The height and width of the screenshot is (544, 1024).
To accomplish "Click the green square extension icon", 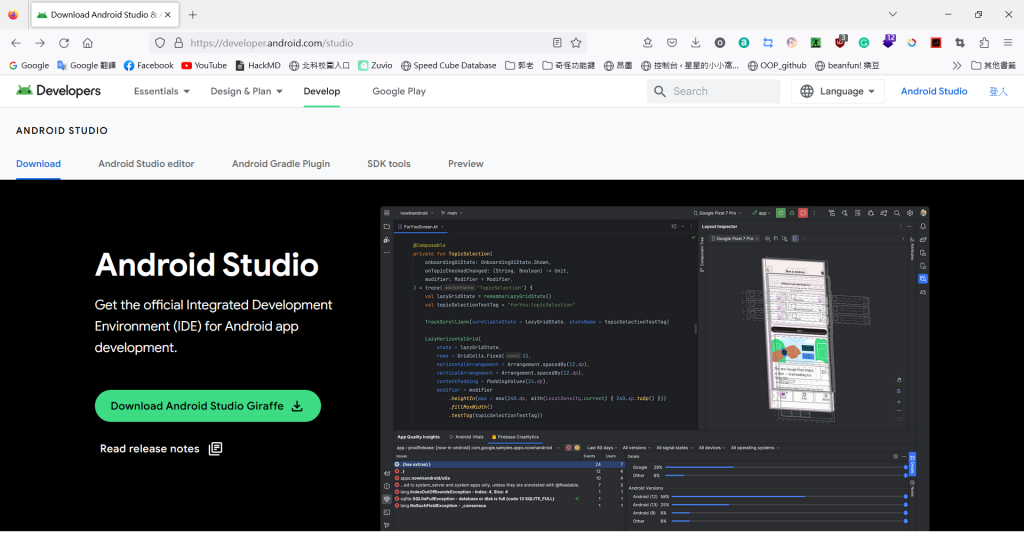I will coord(816,42).
